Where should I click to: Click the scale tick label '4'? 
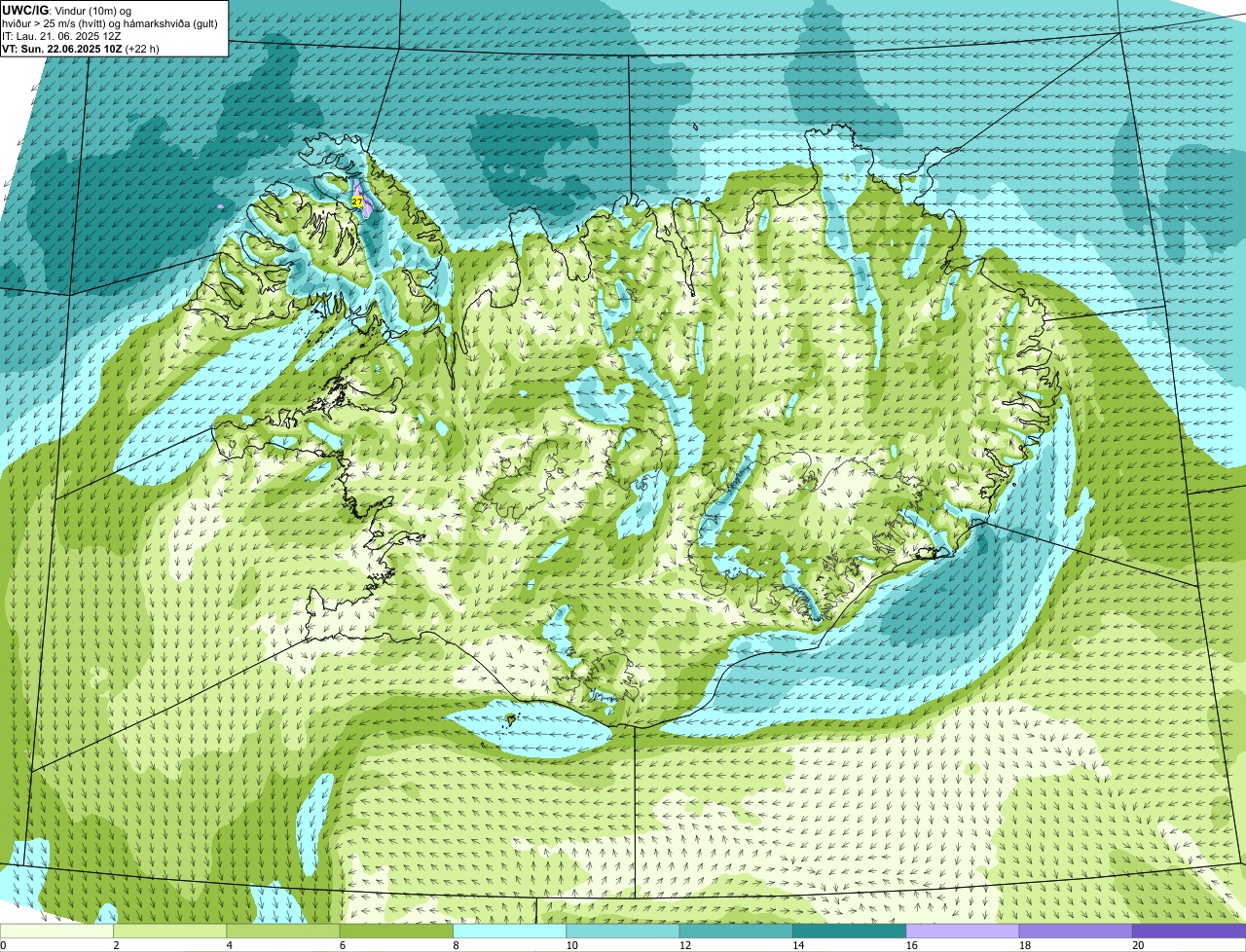(x=230, y=945)
